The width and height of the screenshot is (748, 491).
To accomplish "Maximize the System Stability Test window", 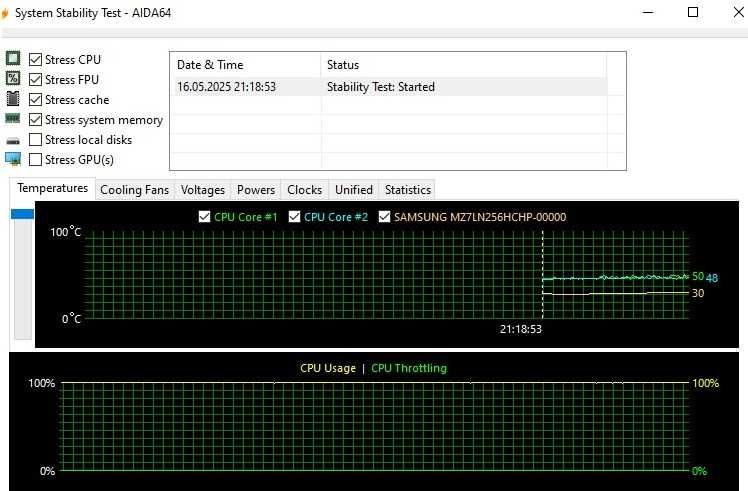I will (x=693, y=12).
